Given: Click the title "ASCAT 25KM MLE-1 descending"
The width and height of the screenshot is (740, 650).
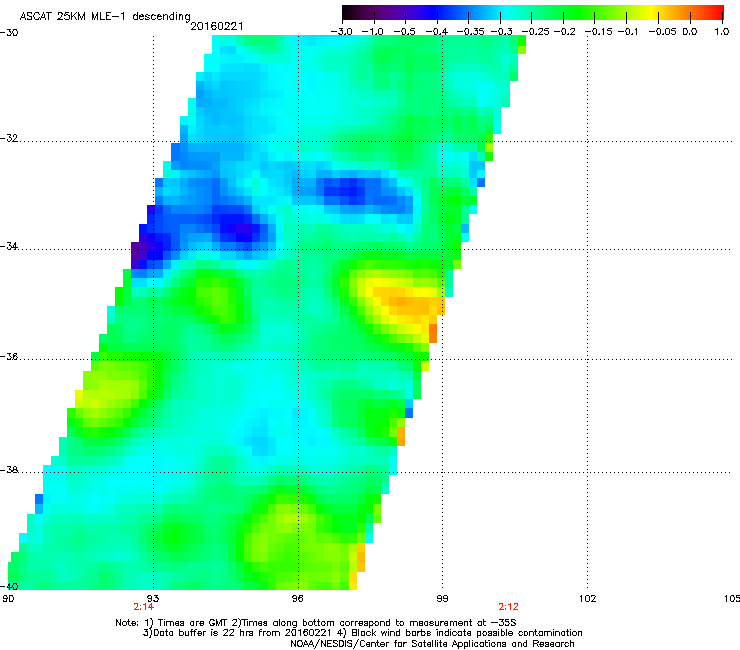Looking at the screenshot, I should pos(105,16).
